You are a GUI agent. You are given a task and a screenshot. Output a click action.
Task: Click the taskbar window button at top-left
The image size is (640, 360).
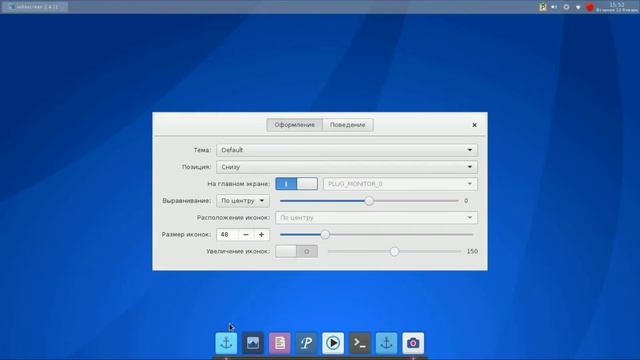tap(35, 7)
